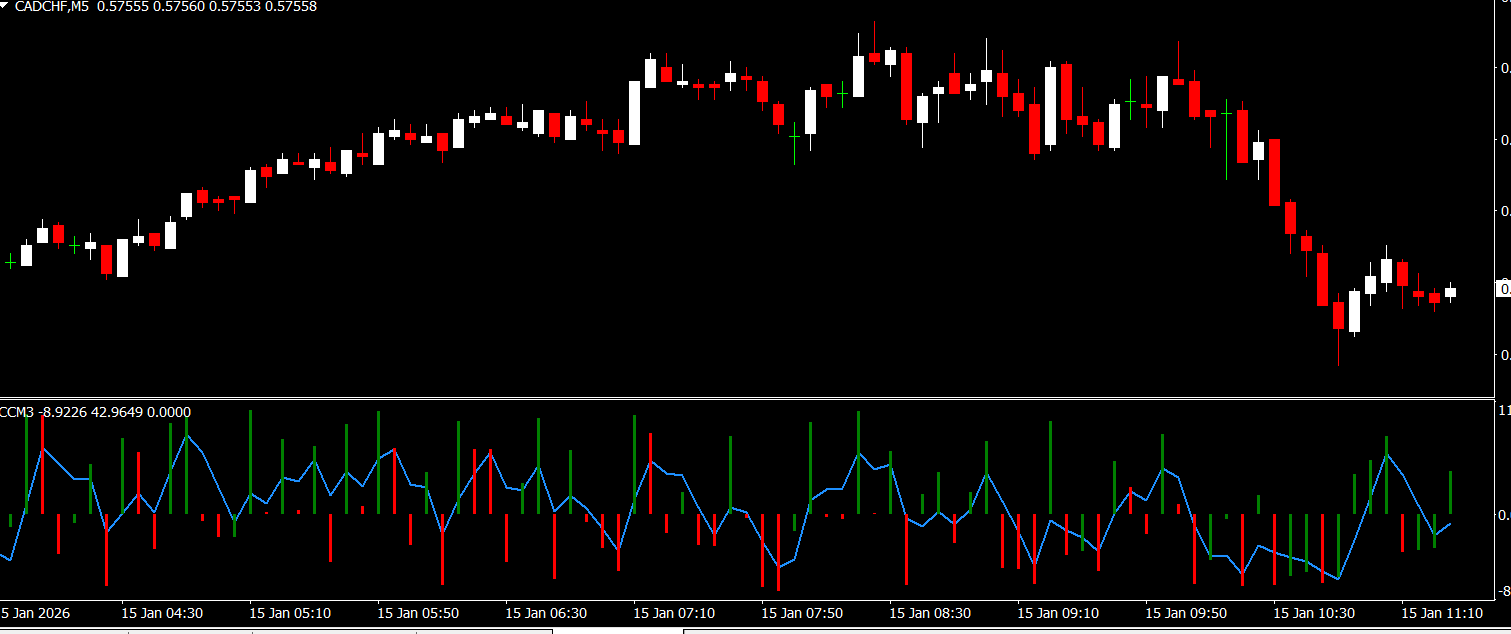Image resolution: width=1511 pixels, height=634 pixels.
Task: Click the 15 Jan 08:30 time label
Action: [x=930, y=612]
